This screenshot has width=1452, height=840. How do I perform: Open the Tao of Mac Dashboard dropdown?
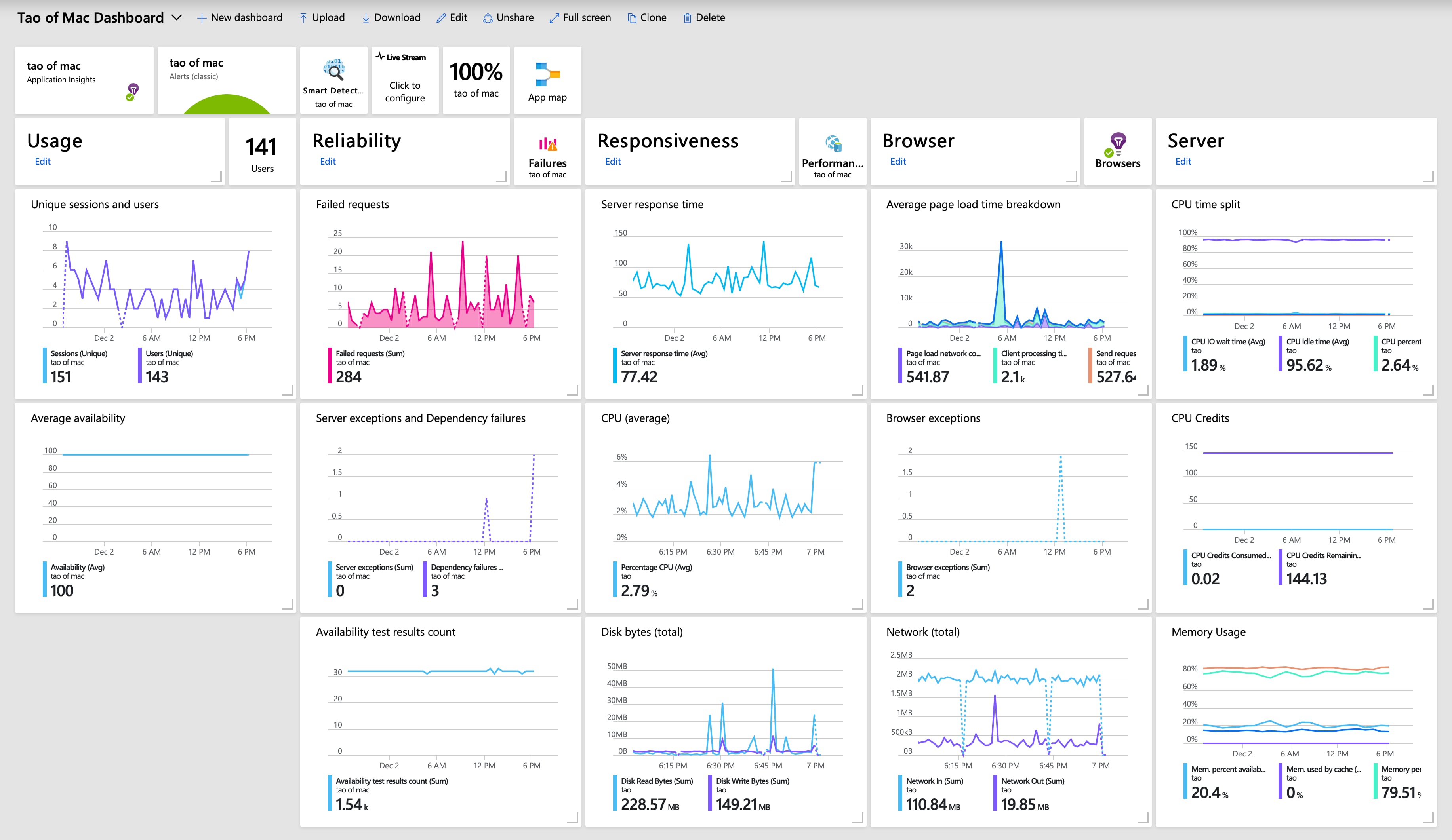tap(178, 17)
